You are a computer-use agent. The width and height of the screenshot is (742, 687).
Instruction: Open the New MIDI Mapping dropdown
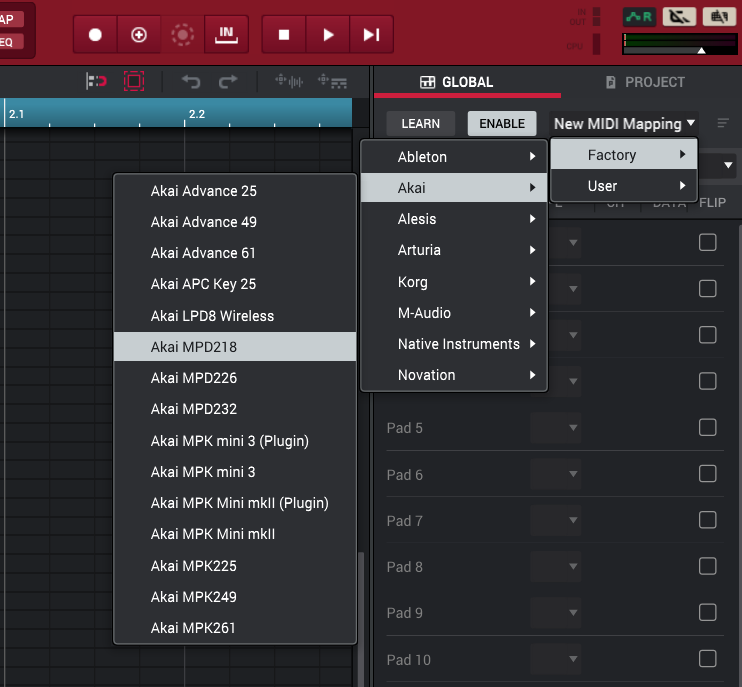point(624,124)
